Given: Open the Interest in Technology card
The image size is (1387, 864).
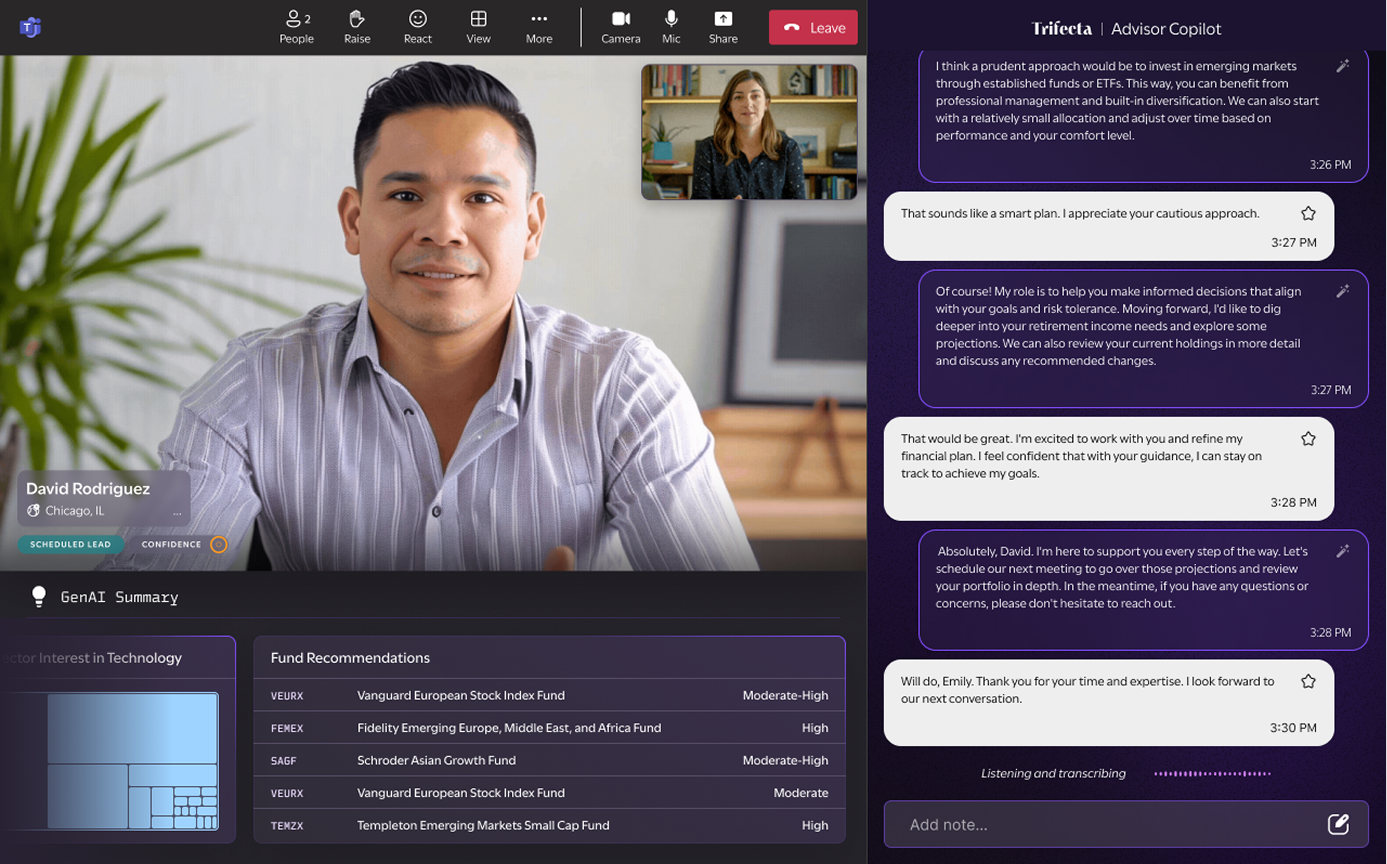Looking at the screenshot, I should coord(117,739).
